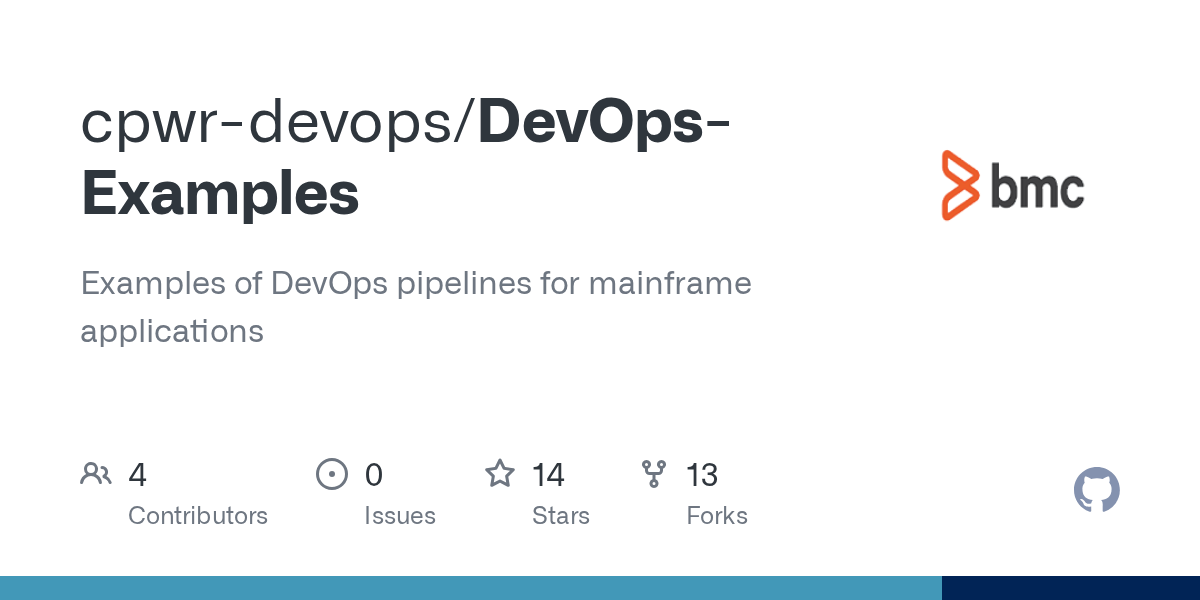This screenshot has width=1200, height=600.
Task: Click the contributors count 4
Action: pos(138,475)
